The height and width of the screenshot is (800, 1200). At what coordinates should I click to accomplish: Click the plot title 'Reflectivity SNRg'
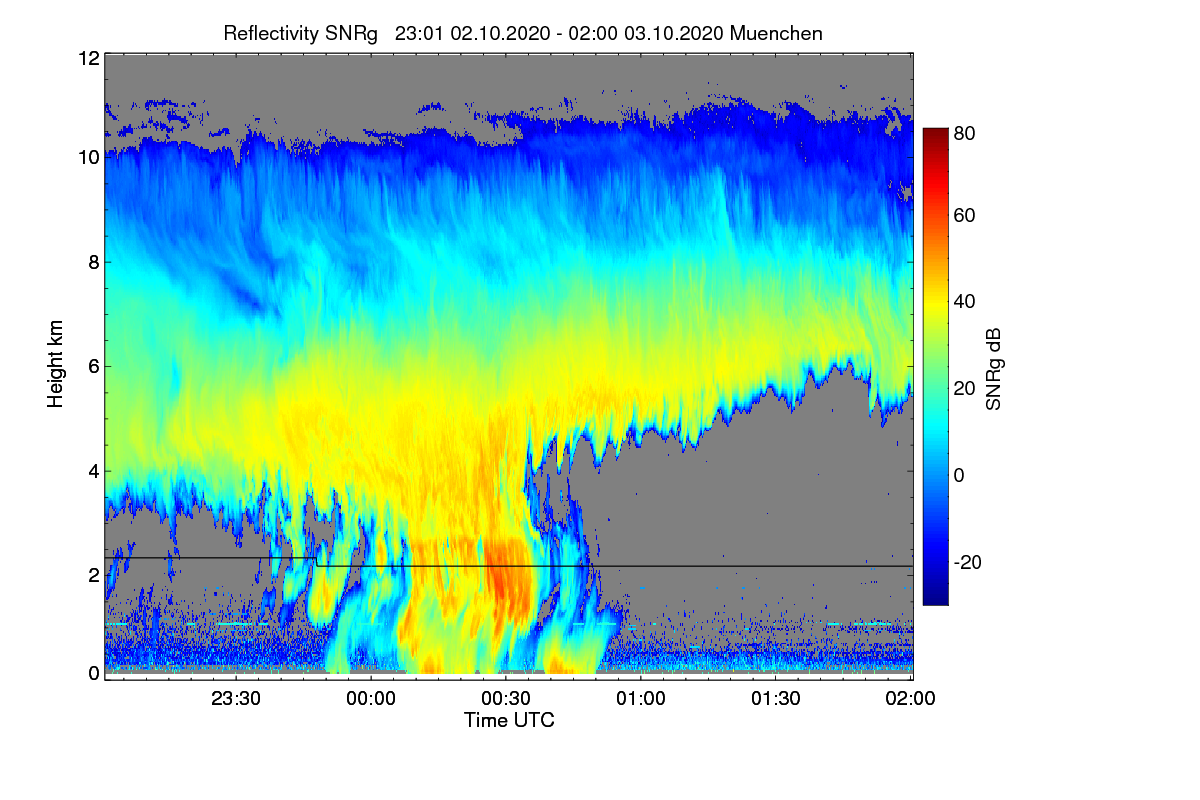click(301, 33)
